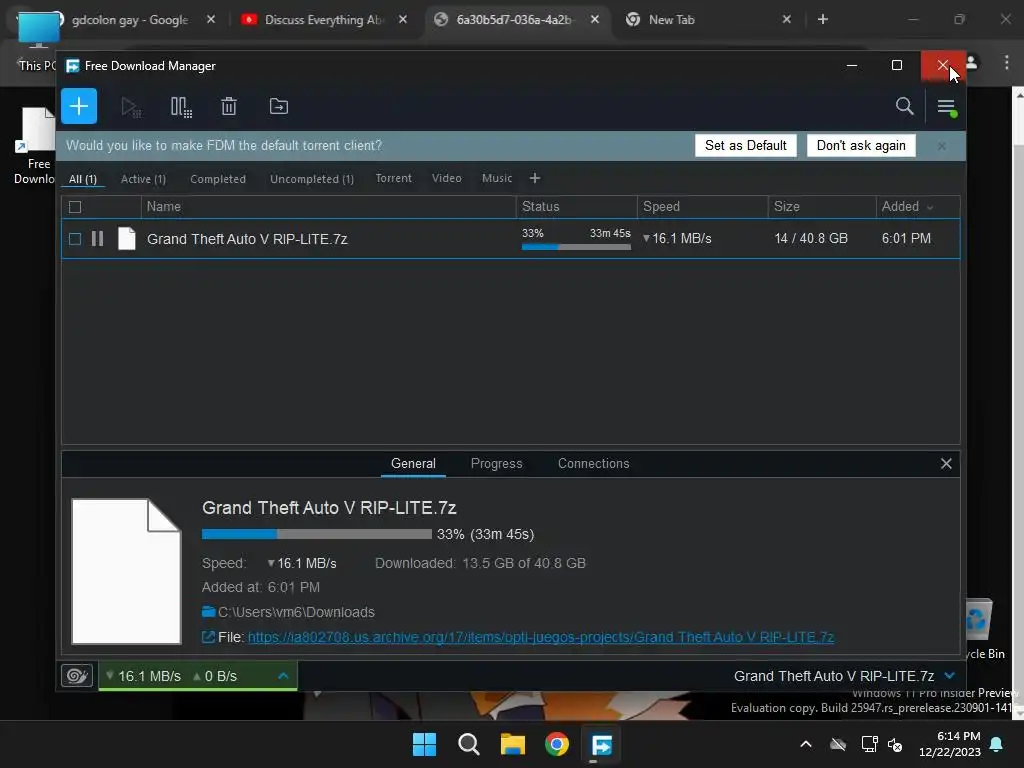Open the Windows Start menu
The height and width of the screenshot is (768, 1024).
pos(424,744)
